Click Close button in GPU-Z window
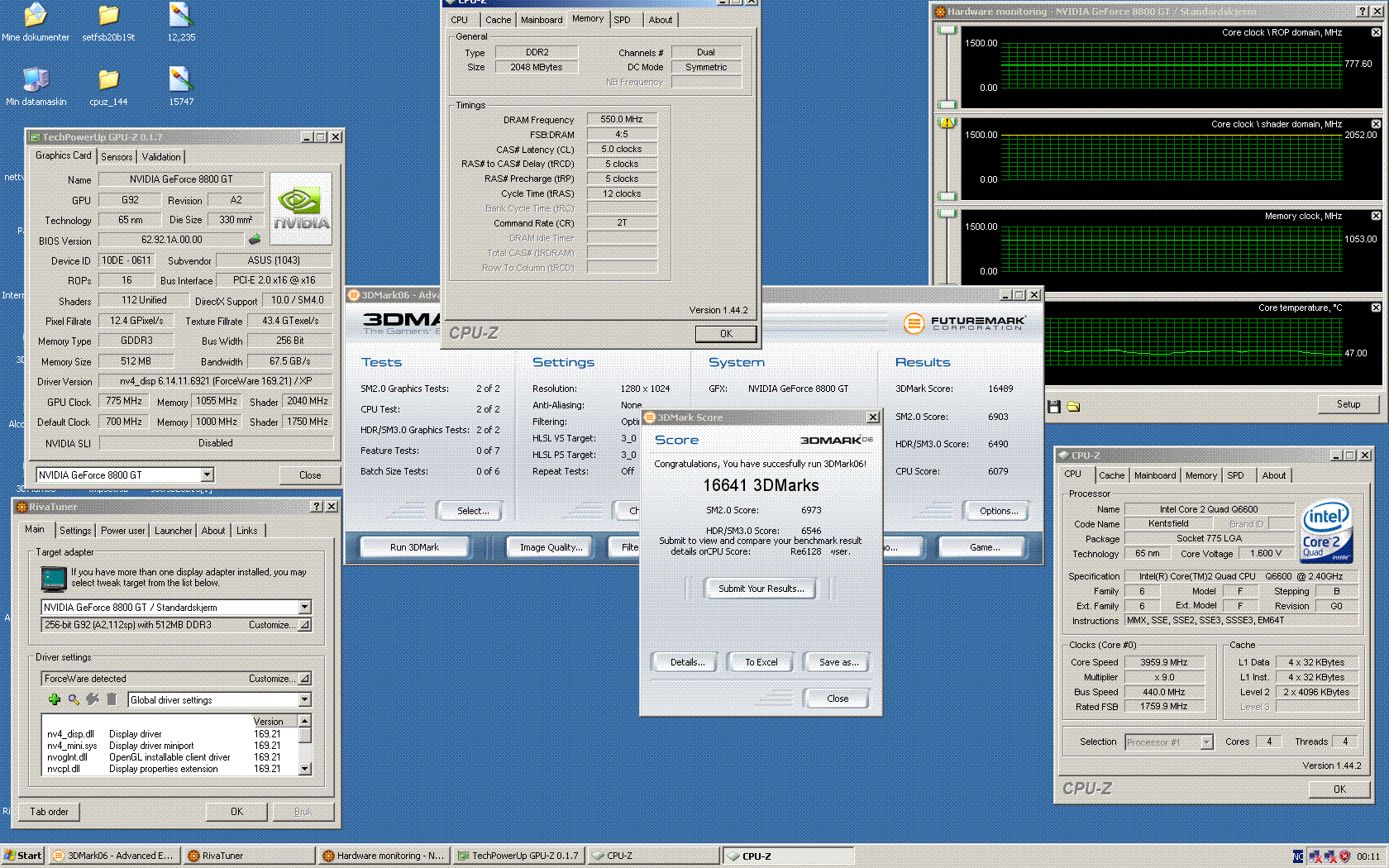The height and width of the screenshot is (868, 1389). [x=310, y=475]
